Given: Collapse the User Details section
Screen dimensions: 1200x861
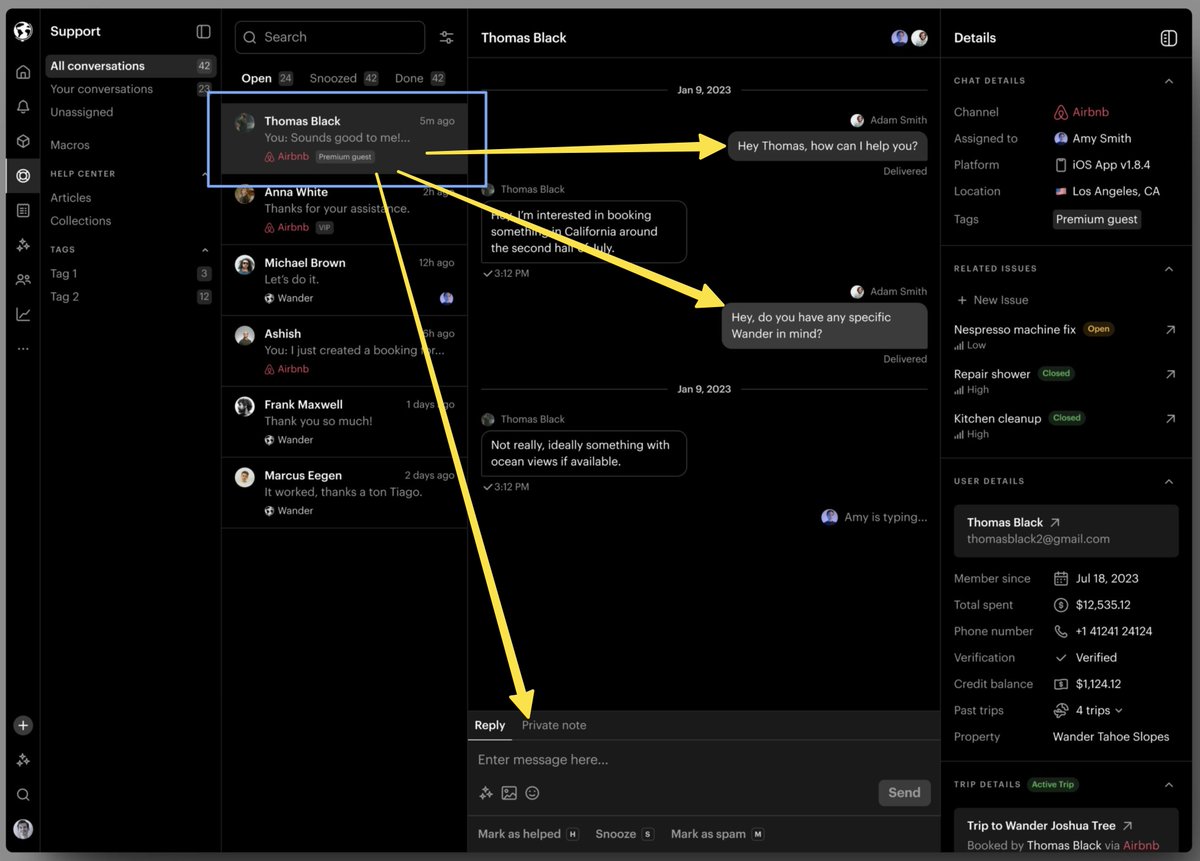Looking at the screenshot, I should coord(1168,482).
